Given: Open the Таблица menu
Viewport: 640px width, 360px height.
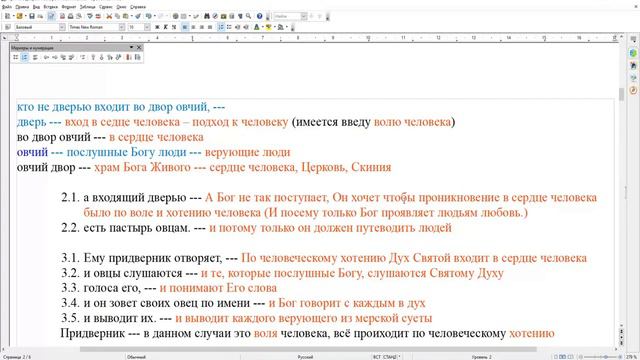Looking at the screenshot, I should (x=87, y=7).
